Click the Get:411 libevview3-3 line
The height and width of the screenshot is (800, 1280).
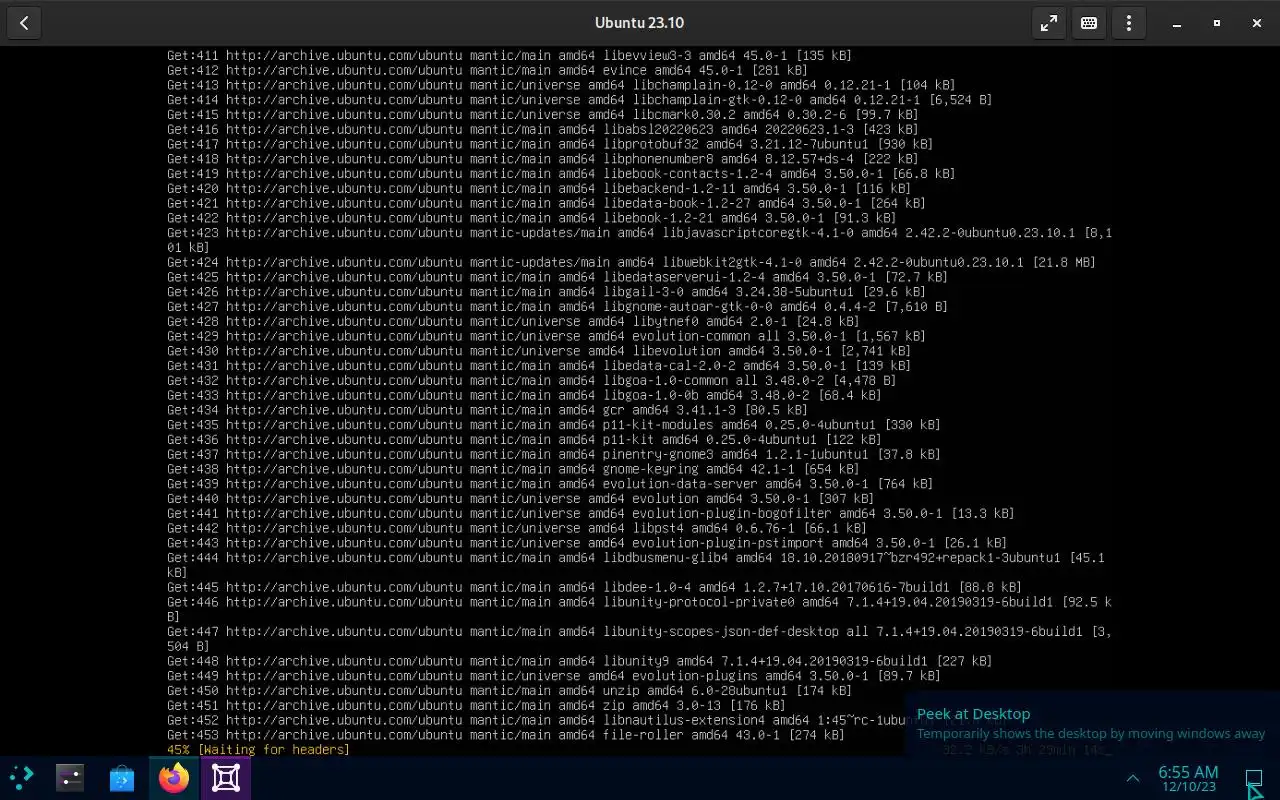click(510, 56)
